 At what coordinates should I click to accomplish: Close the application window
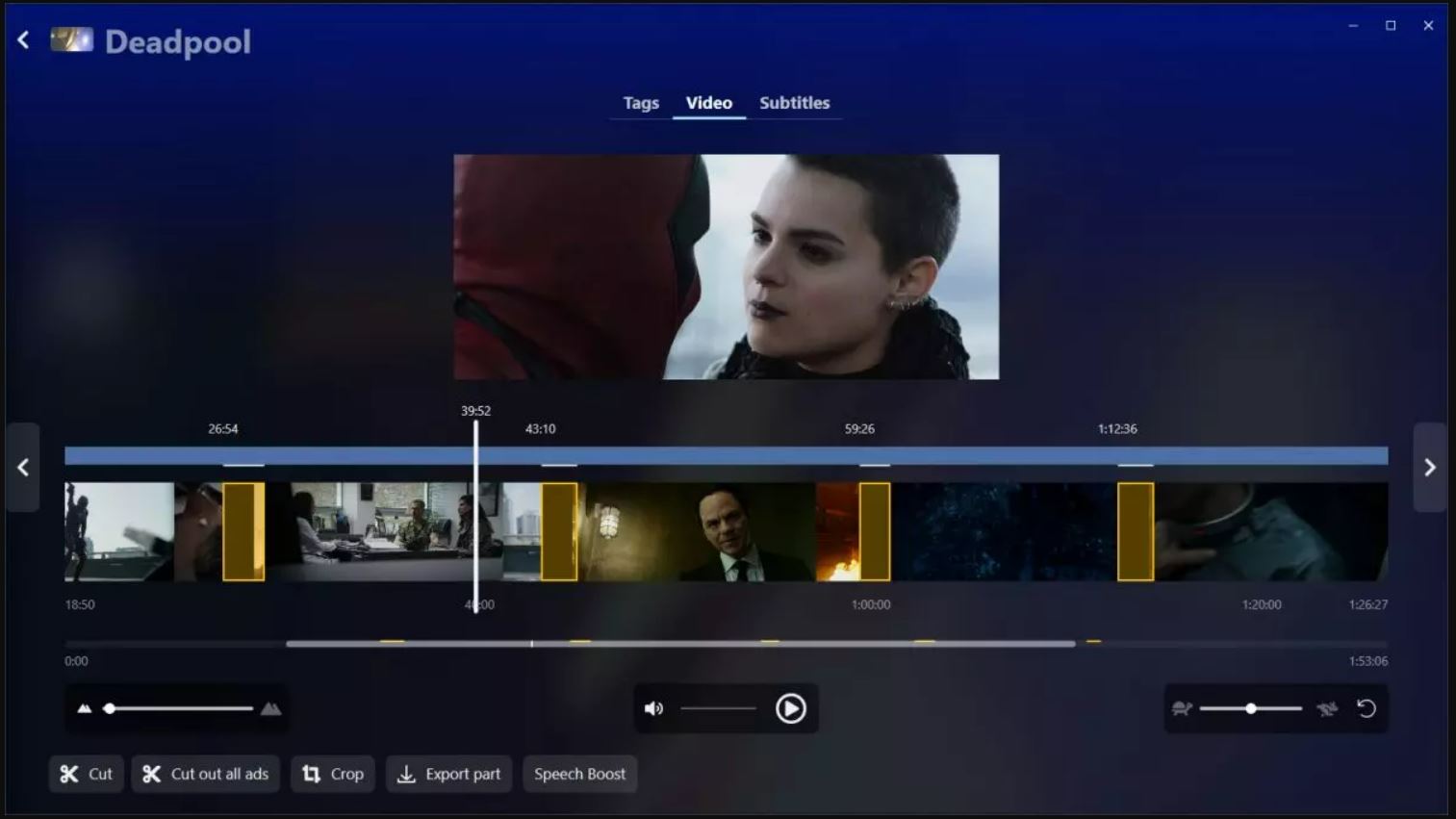(1428, 26)
